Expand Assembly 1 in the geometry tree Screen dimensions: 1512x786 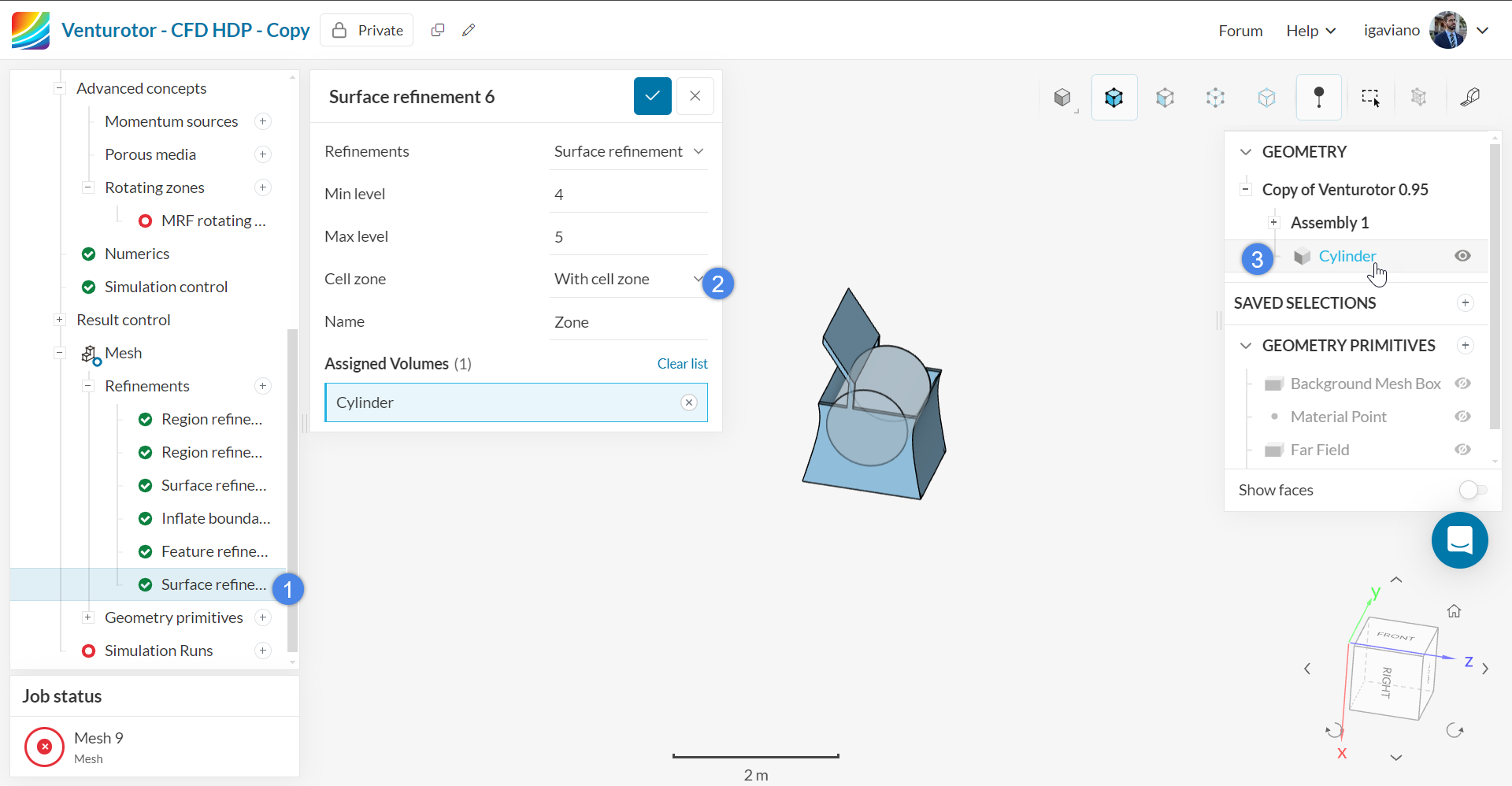pyautogui.click(x=1274, y=223)
